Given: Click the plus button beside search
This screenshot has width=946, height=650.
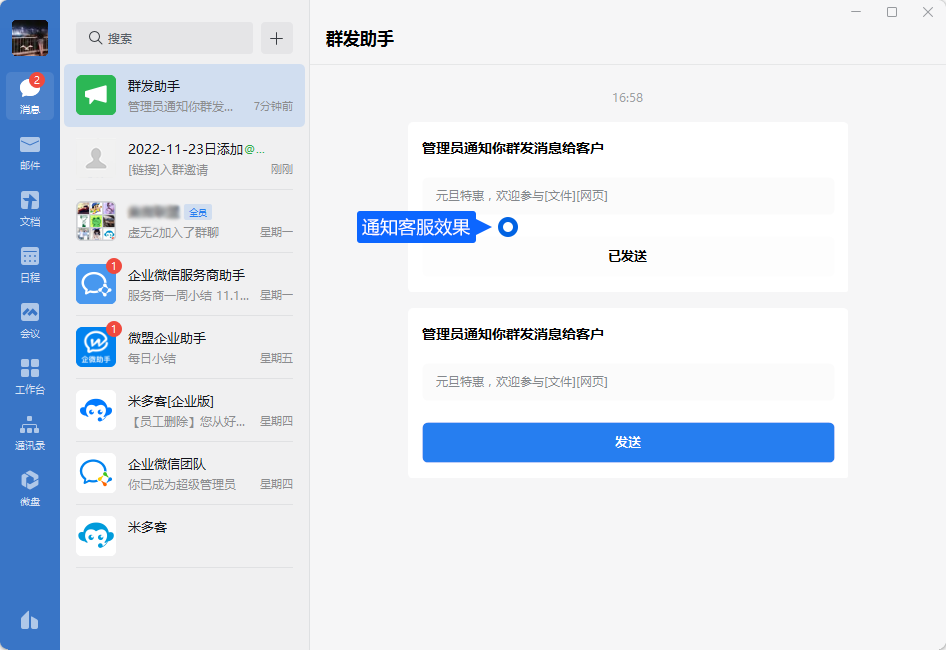Looking at the screenshot, I should click(277, 38).
